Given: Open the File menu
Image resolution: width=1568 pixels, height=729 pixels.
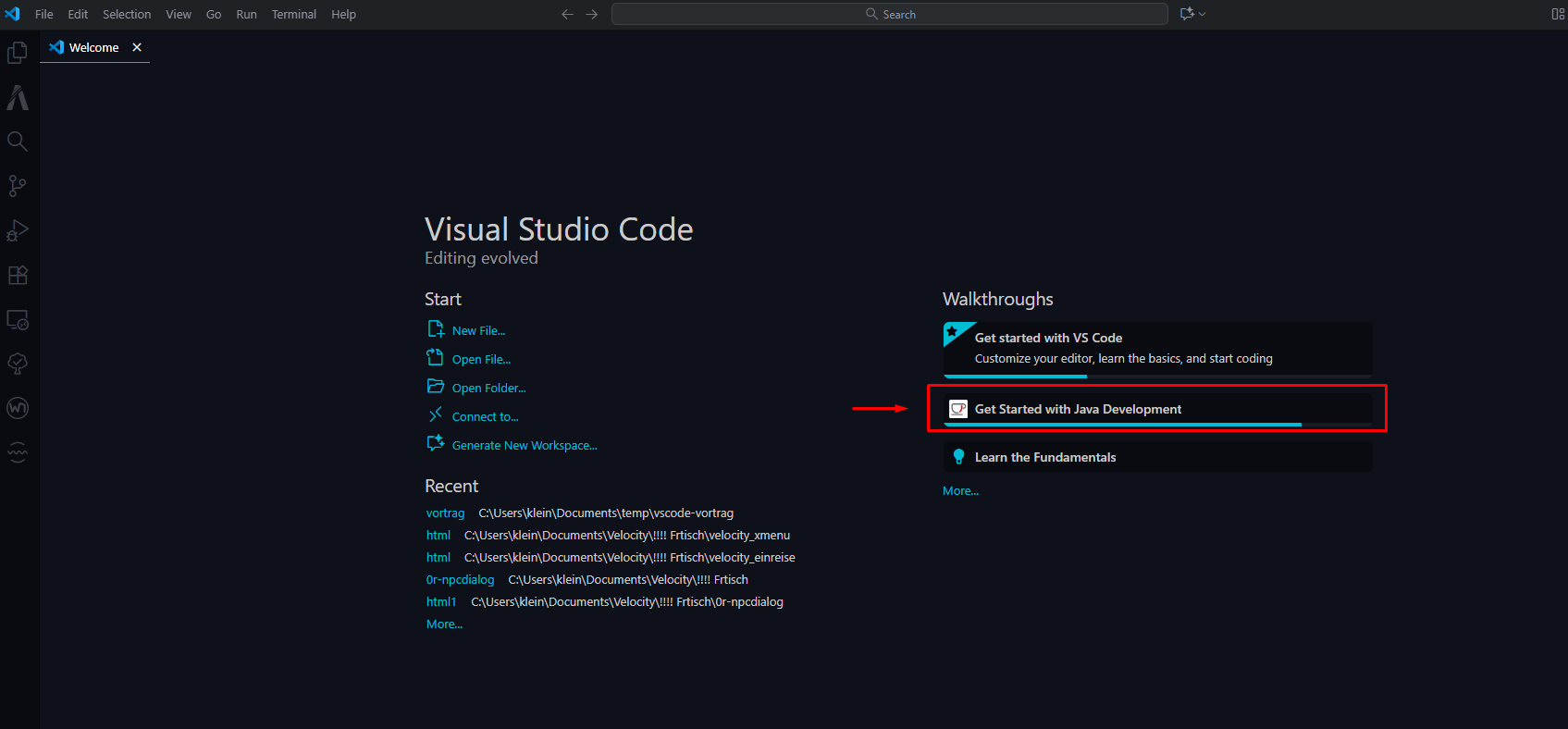Looking at the screenshot, I should tap(43, 14).
